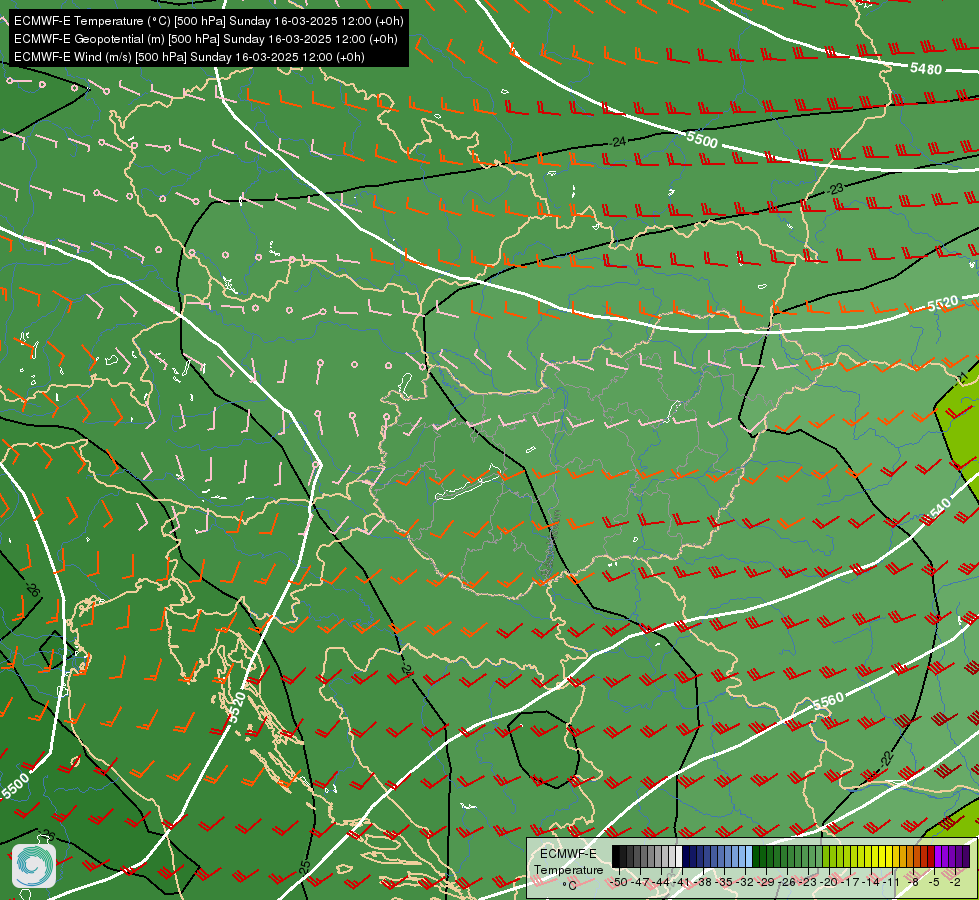Pick the dark red swatch left of purple
The height and width of the screenshot is (900, 979).
931,856
